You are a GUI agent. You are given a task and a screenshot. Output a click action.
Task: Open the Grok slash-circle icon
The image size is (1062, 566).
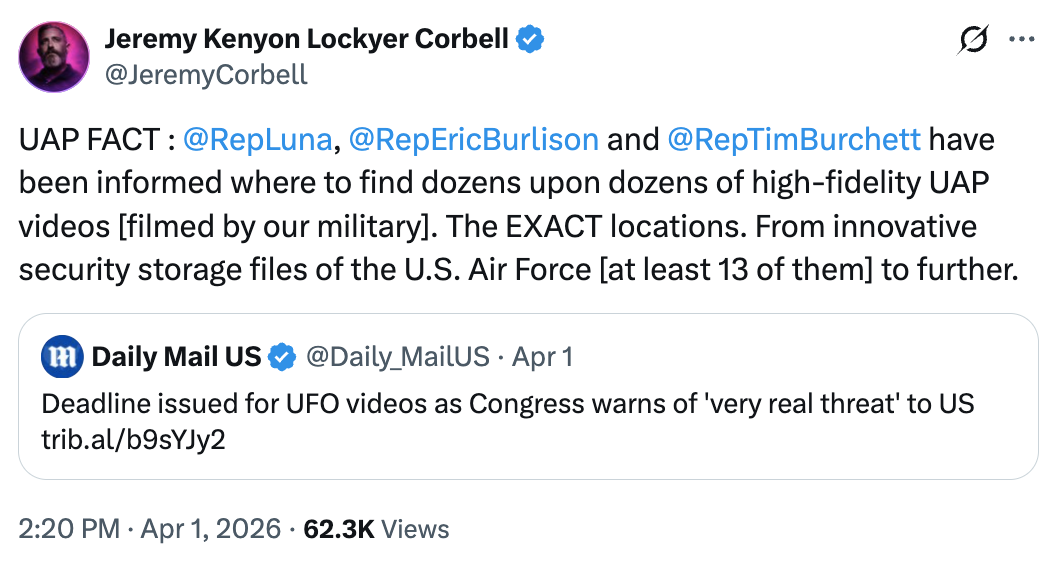(x=971, y=41)
